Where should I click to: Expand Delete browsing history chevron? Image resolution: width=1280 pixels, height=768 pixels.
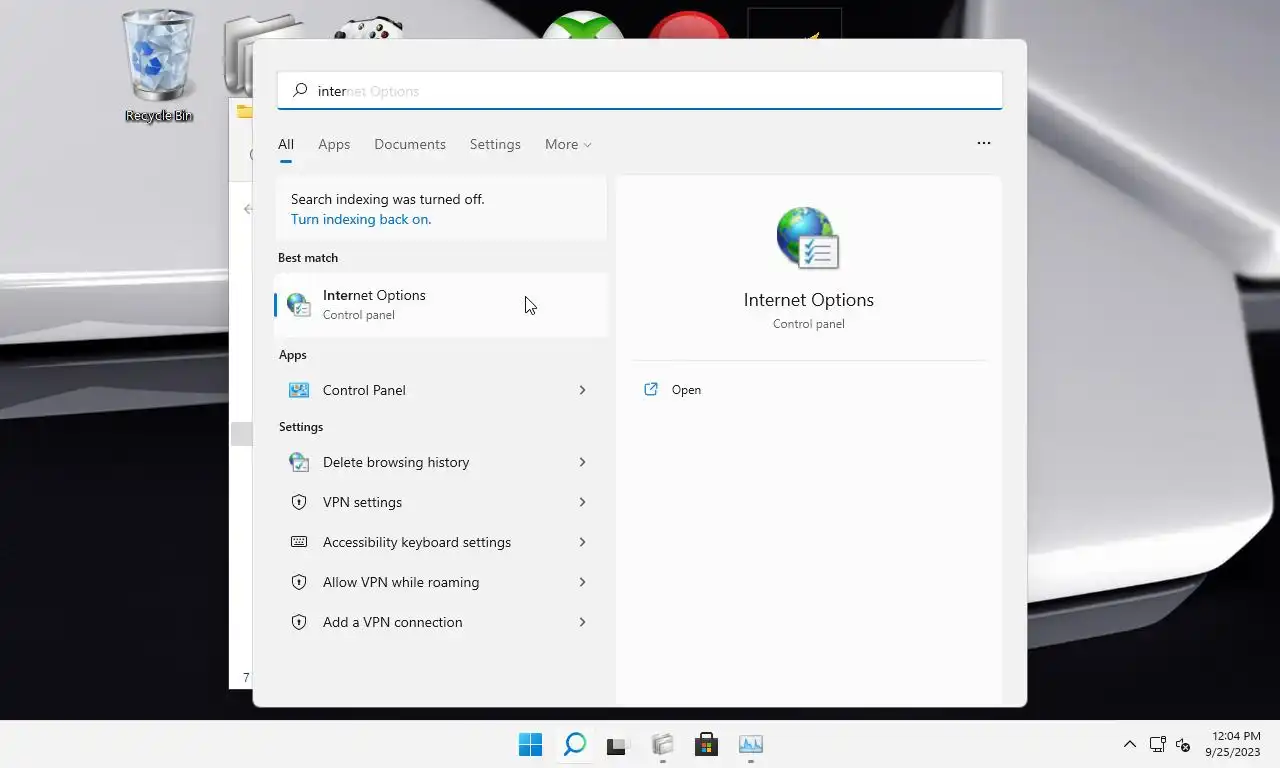(x=582, y=462)
